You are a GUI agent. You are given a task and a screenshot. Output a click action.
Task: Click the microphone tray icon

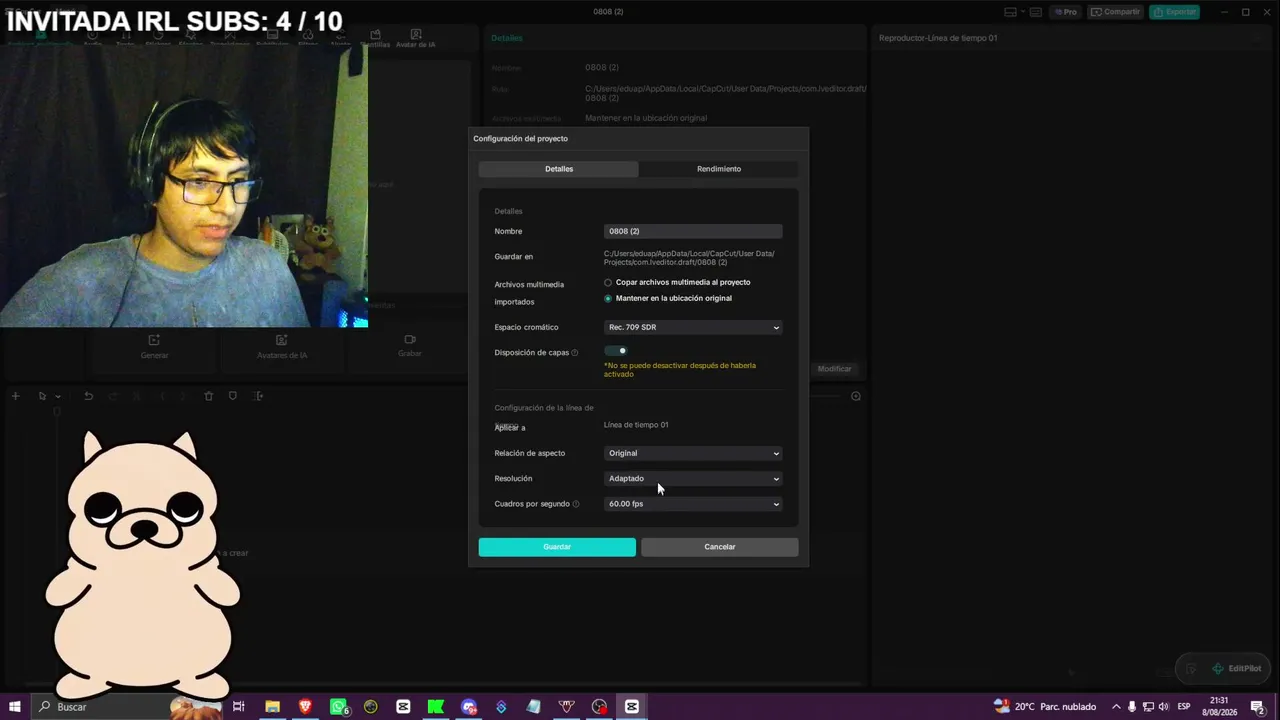click(1132, 707)
